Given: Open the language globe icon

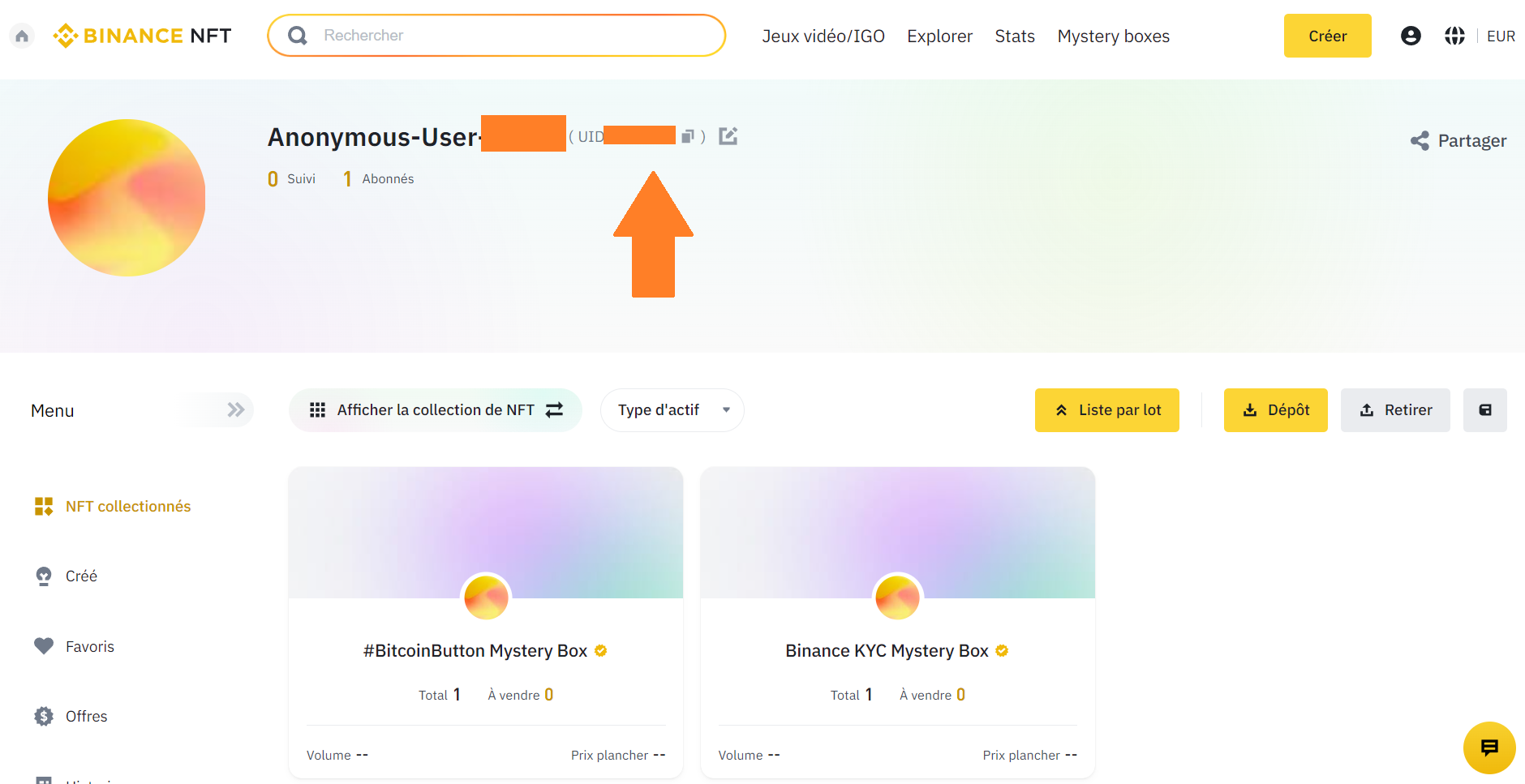Looking at the screenshot, I should point(1454,35).
